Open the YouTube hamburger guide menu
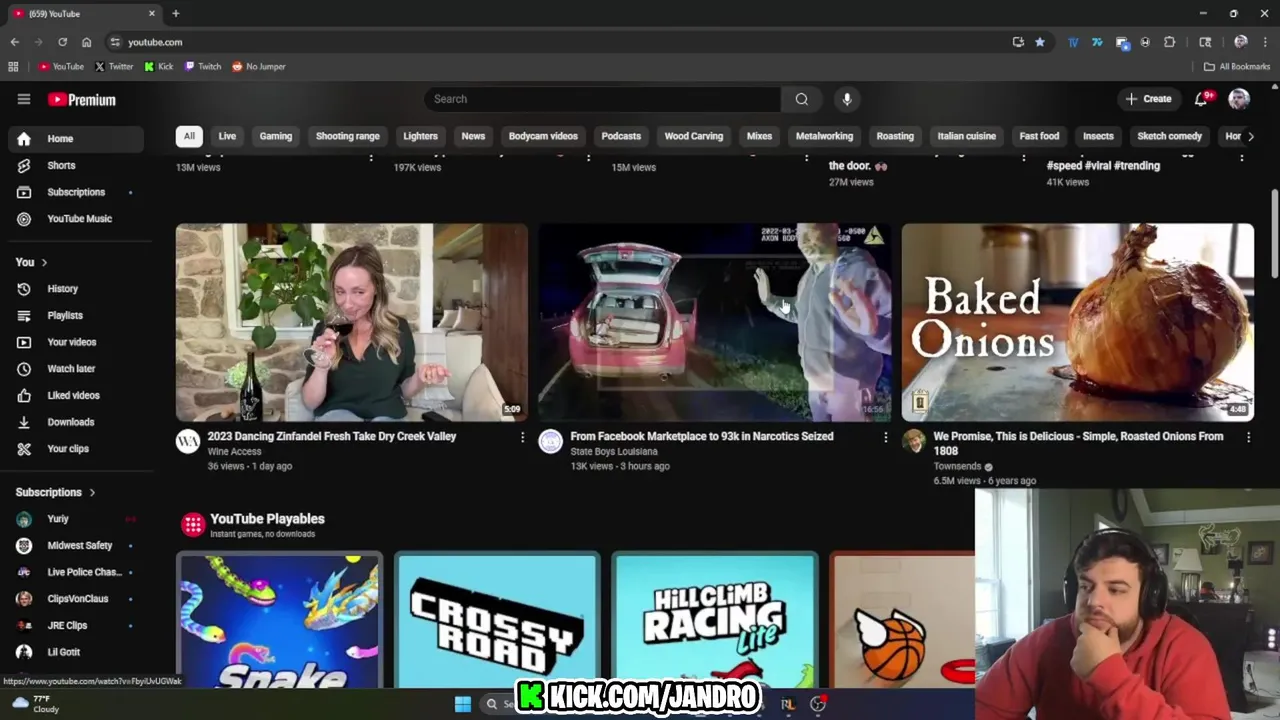The width and height of the screenshot is (1280, 720). pyautogui.click(x=24, y=99)
